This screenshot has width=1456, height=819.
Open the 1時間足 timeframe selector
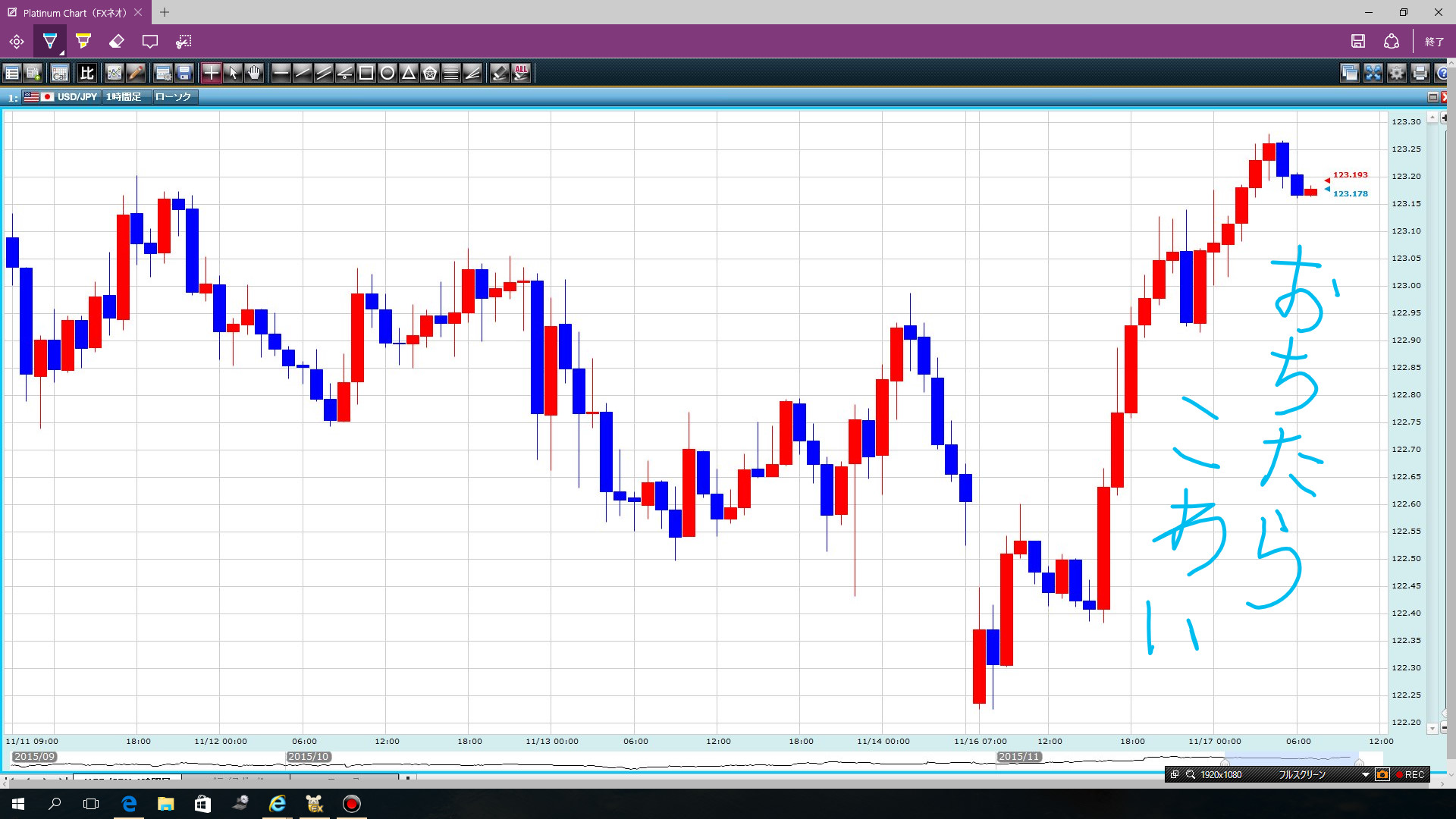[x=124, y=97]
